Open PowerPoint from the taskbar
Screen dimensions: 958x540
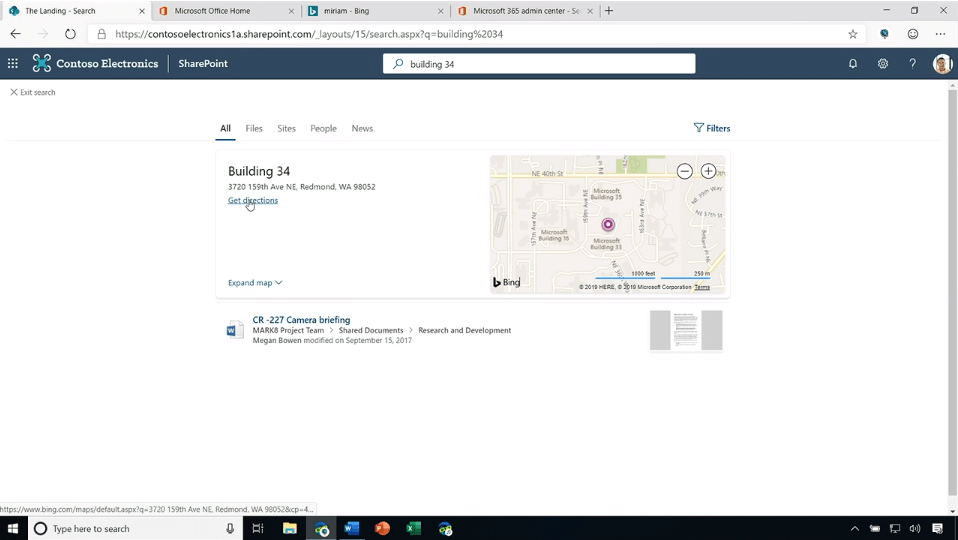[382, 528]
